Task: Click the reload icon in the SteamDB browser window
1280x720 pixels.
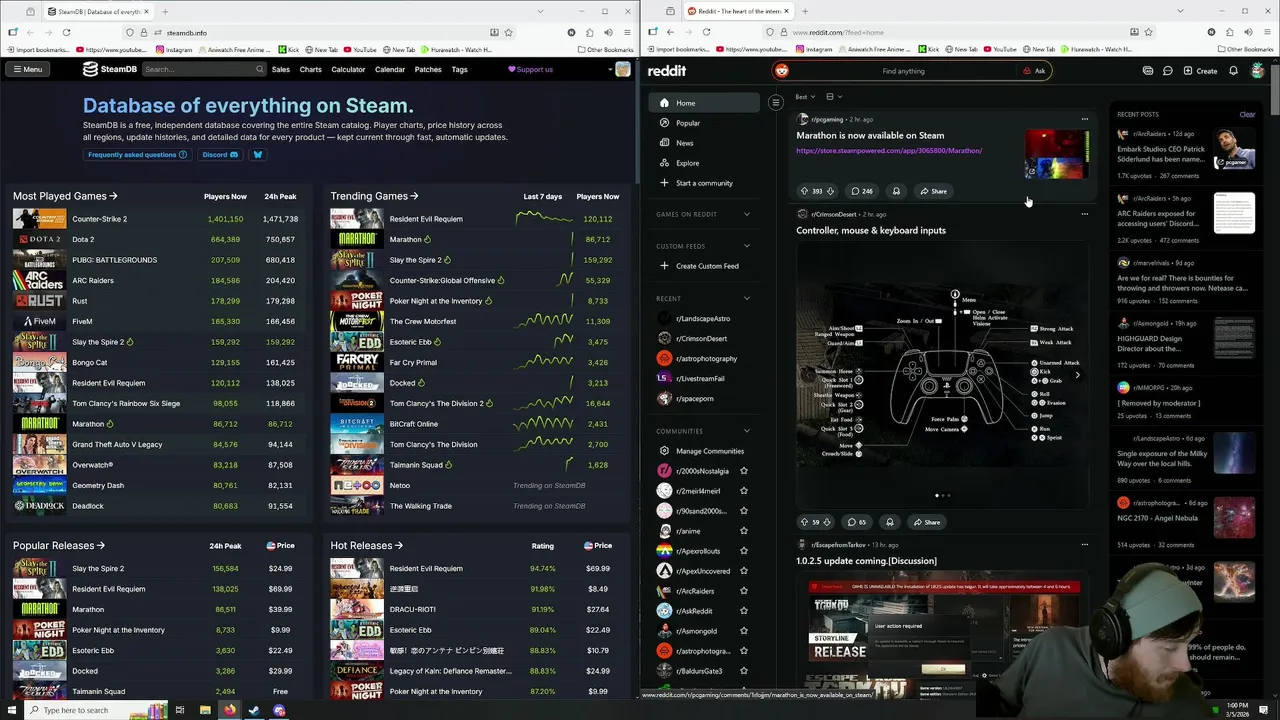Action: pos(66,32)
